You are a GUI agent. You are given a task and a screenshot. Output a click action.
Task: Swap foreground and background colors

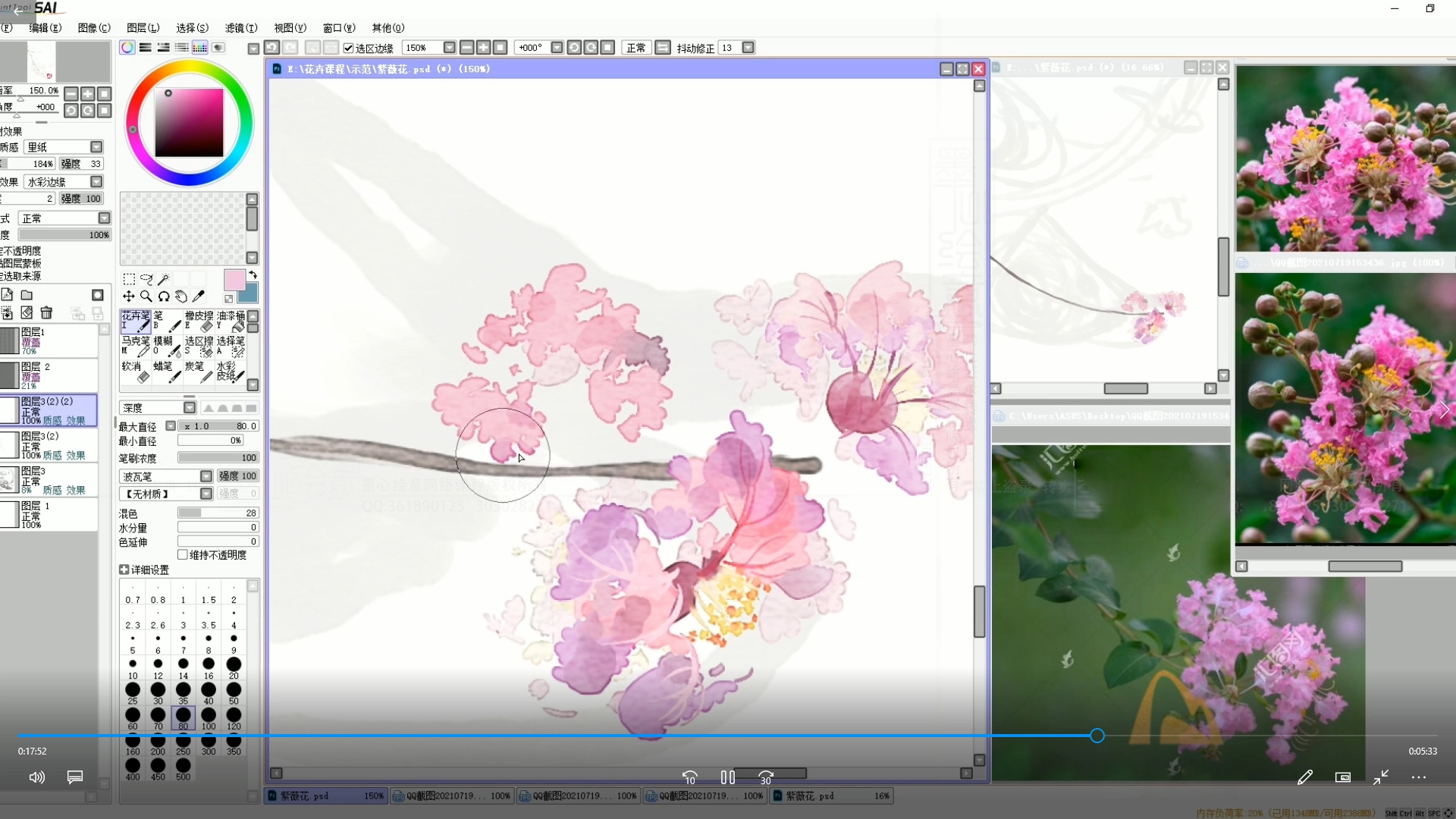(x=253, y=275)
